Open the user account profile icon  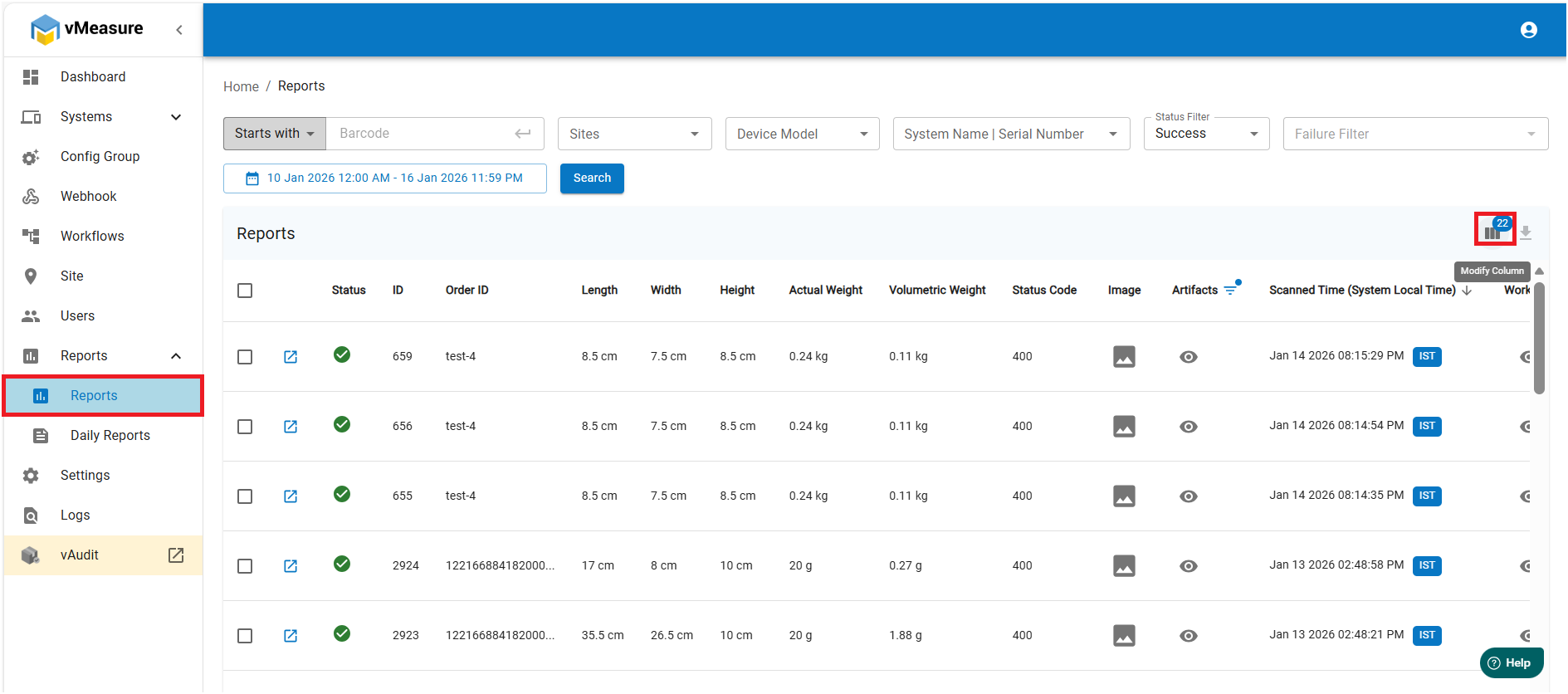(x=1528, y=30)
